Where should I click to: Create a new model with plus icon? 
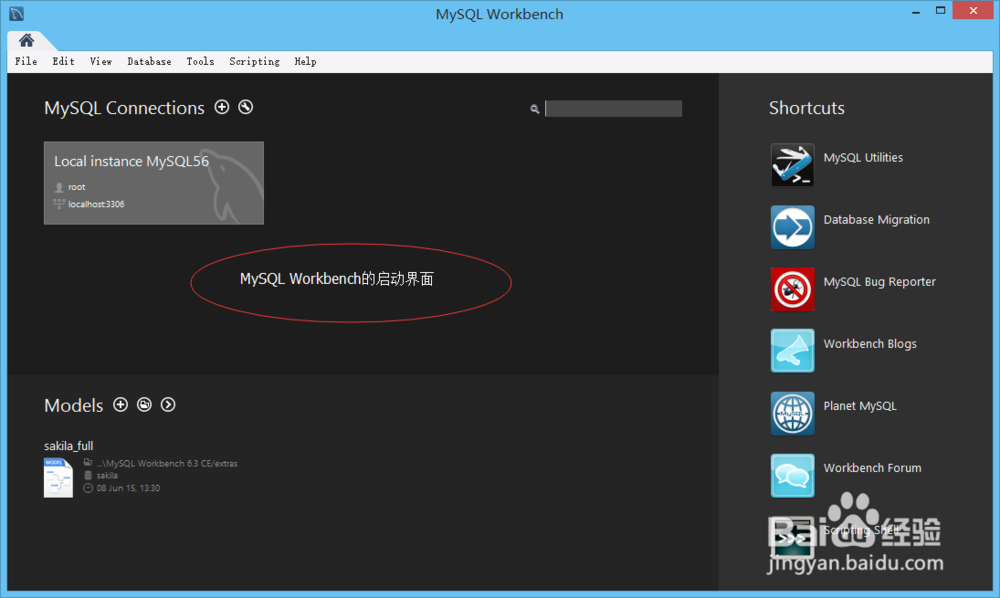[120, 405]
